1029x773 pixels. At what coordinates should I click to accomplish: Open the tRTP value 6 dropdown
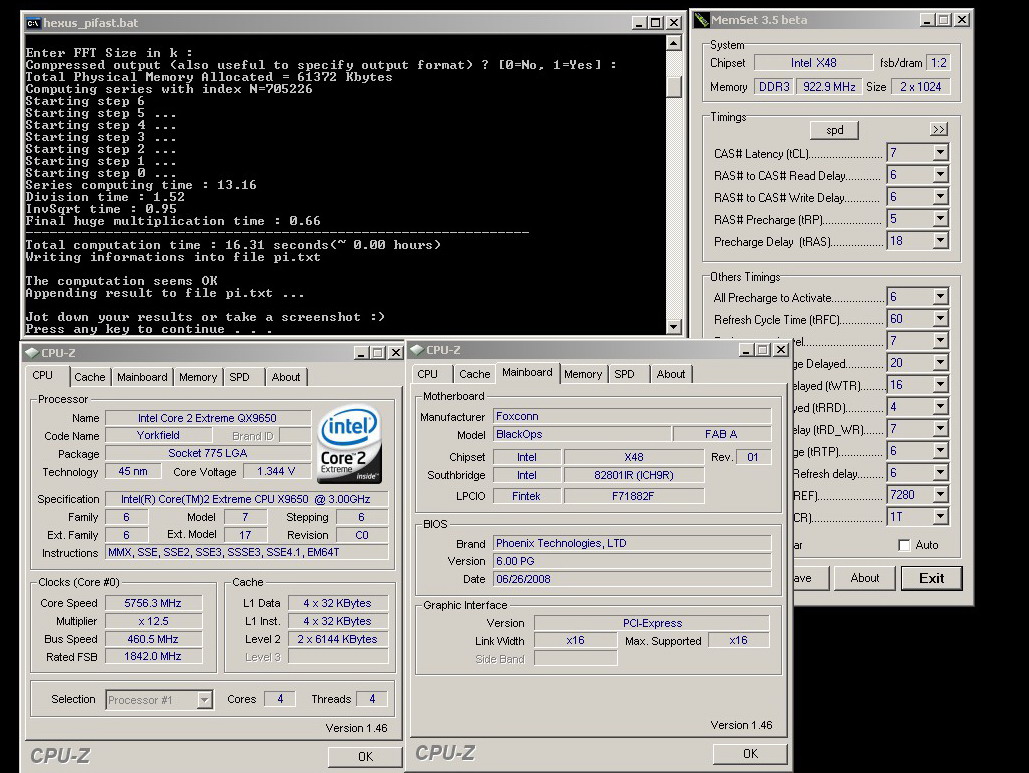click(x=940, y=451)
